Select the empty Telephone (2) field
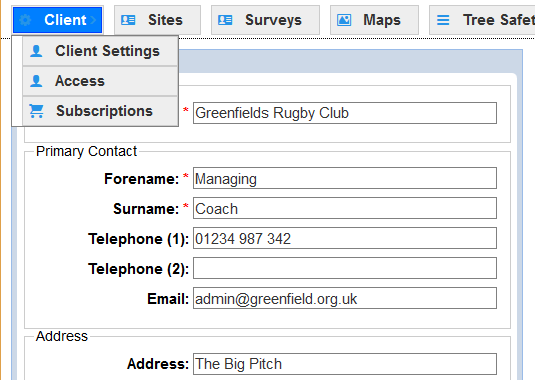Image resolution: width=535 pixels, height=380 pixels. (x=345, y=268)
